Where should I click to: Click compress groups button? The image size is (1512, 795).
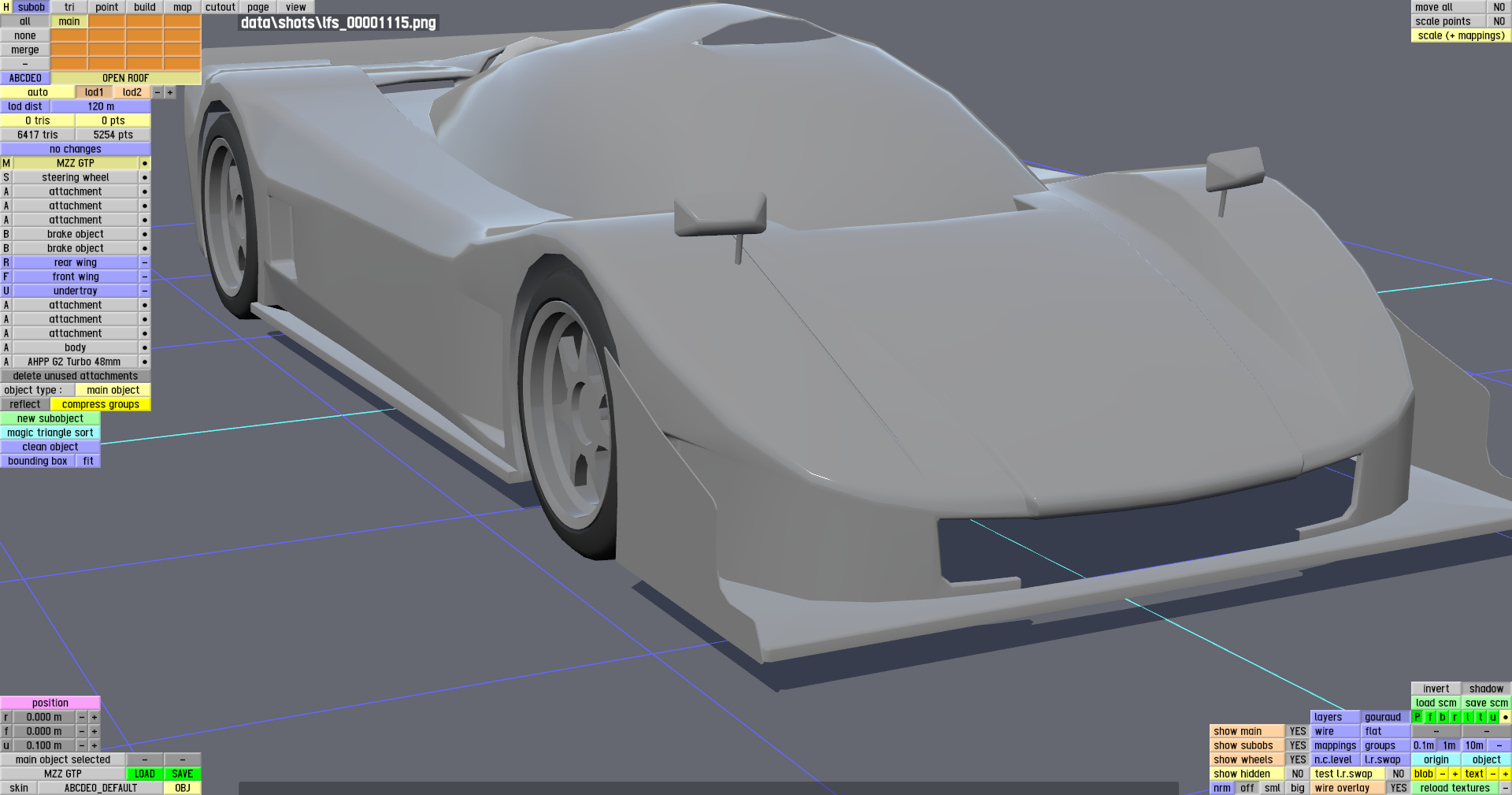pos(101,404)
